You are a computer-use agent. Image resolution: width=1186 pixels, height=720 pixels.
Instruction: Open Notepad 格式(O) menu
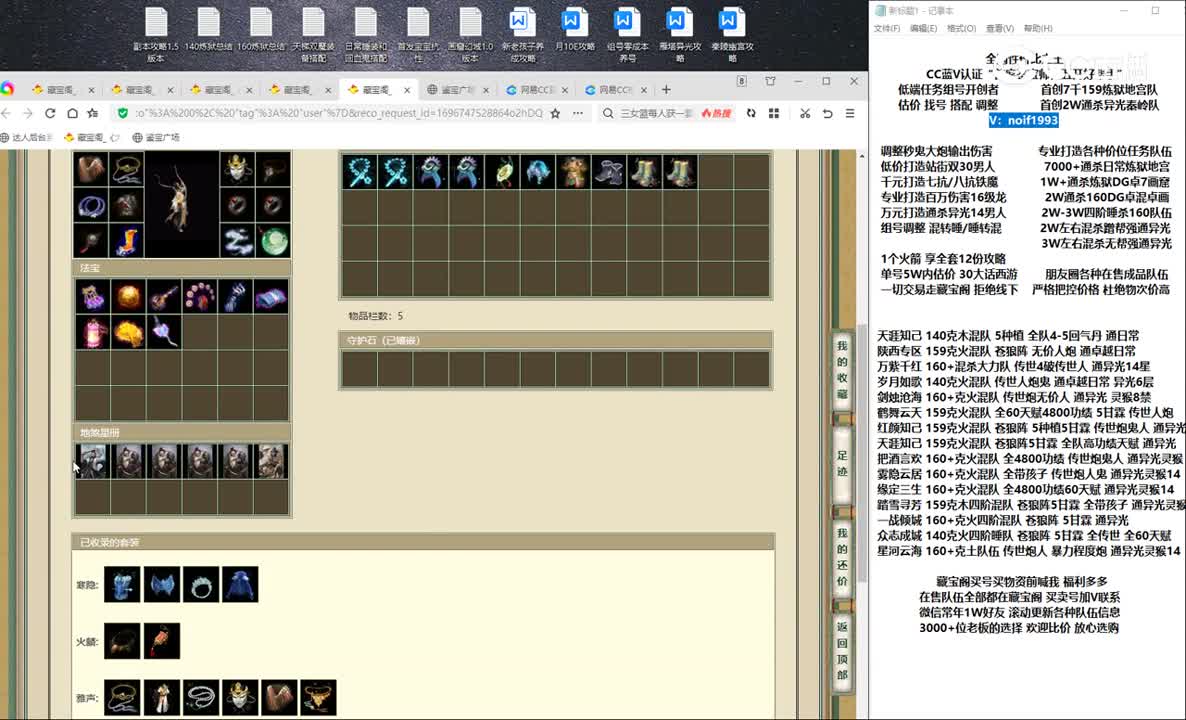click(x=961, y=28)
